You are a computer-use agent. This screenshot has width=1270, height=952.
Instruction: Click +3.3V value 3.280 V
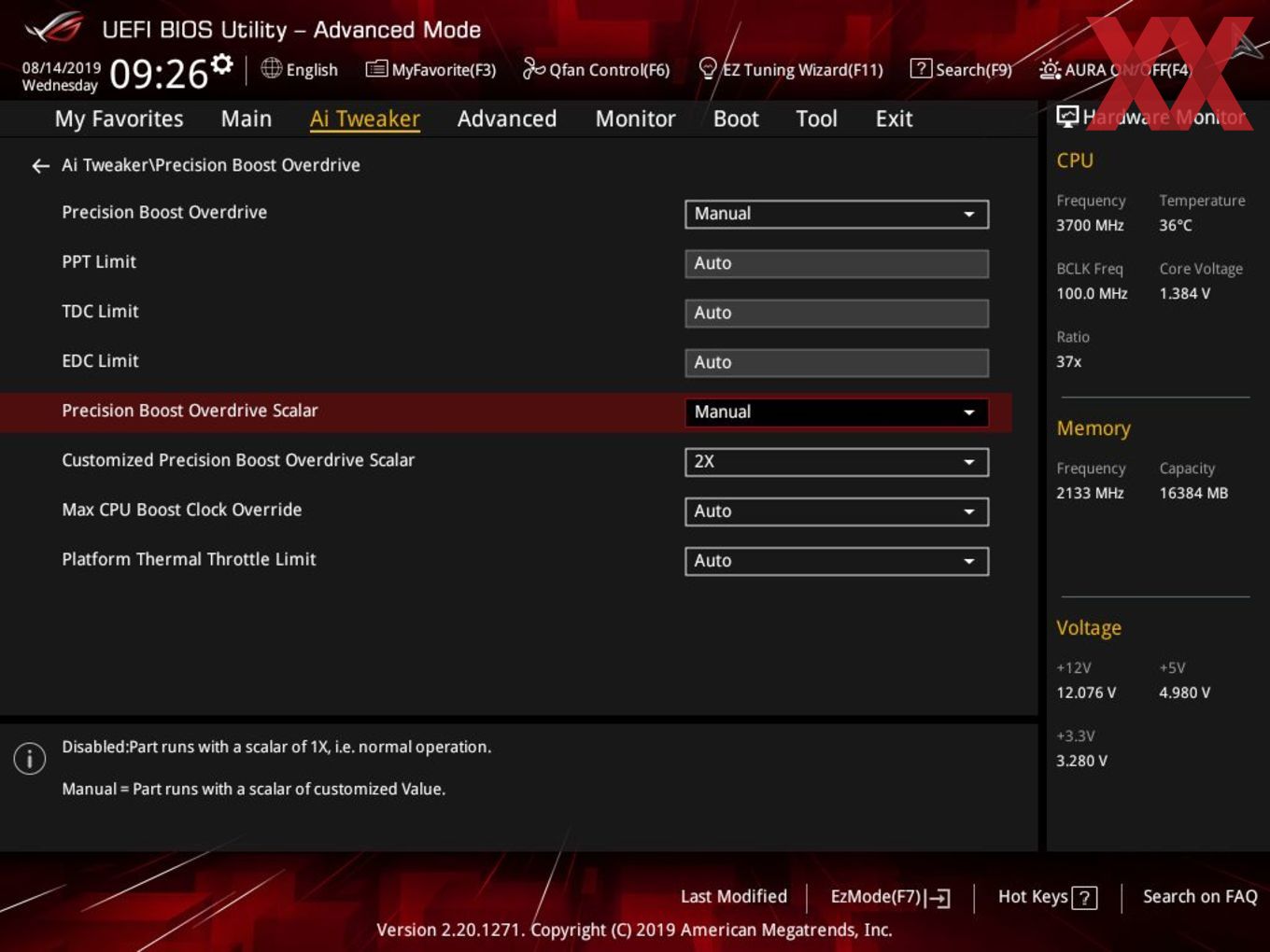(1081, 761)
